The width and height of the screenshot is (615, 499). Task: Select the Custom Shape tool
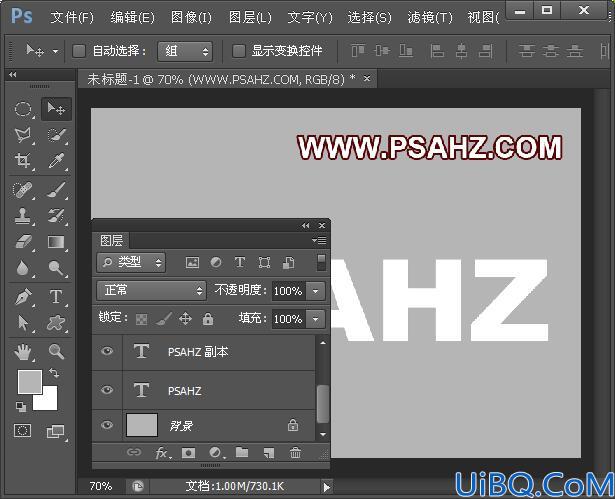(x=56, y=323)
